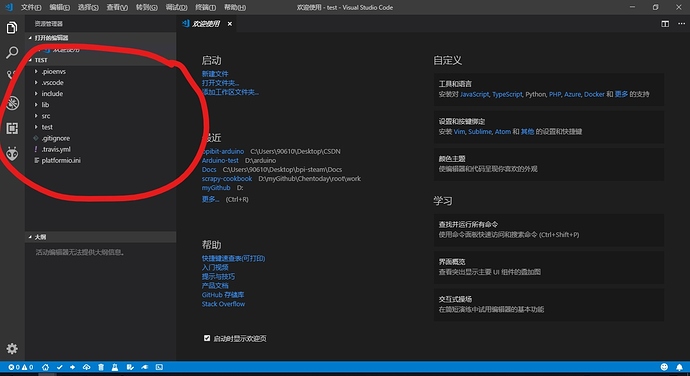The image size is (690, 376).
Task: Click the PlatformIO Upload arrow icon
Action: 73,367
